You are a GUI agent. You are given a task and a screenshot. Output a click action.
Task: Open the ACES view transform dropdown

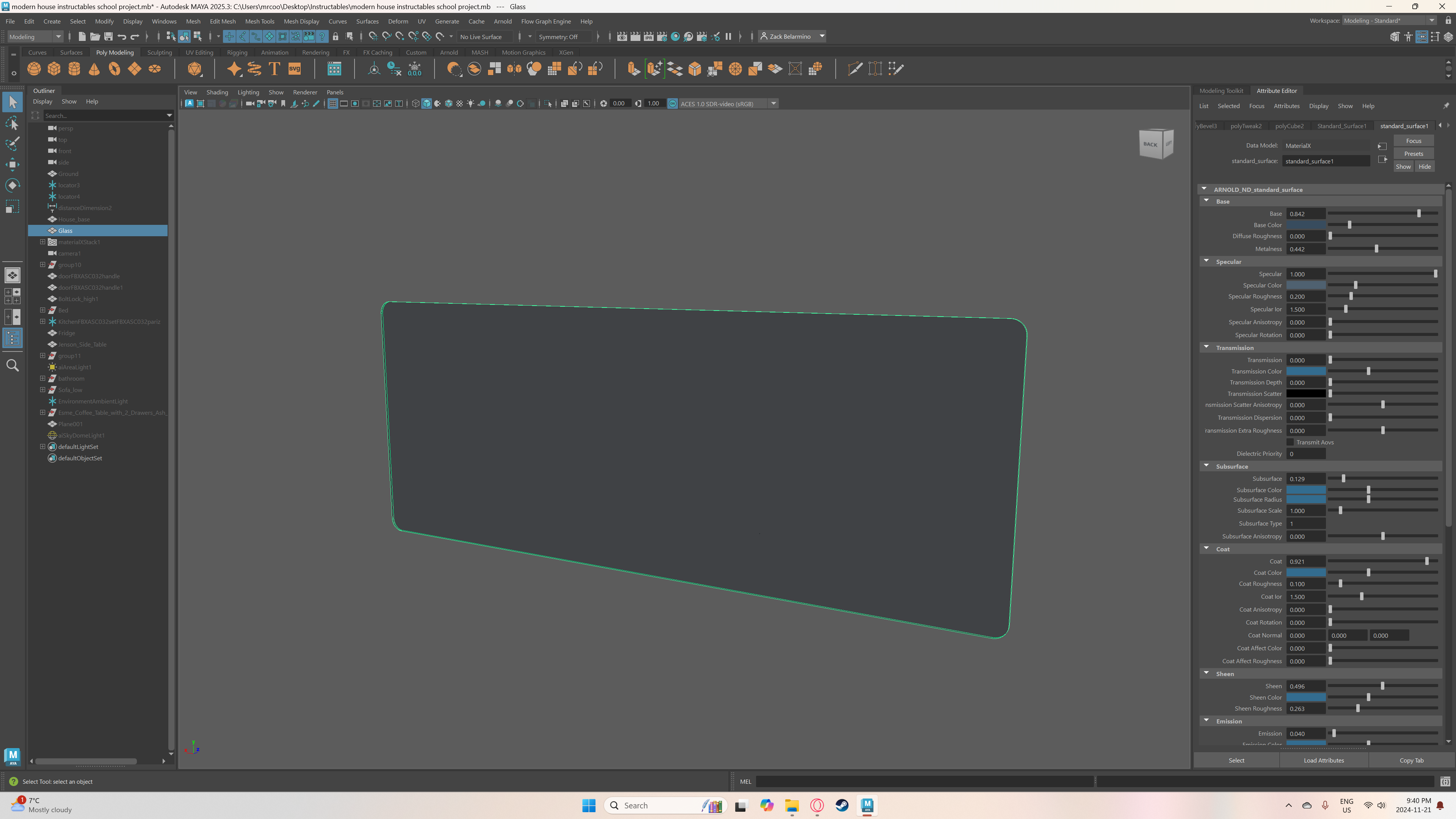(729, 104)
